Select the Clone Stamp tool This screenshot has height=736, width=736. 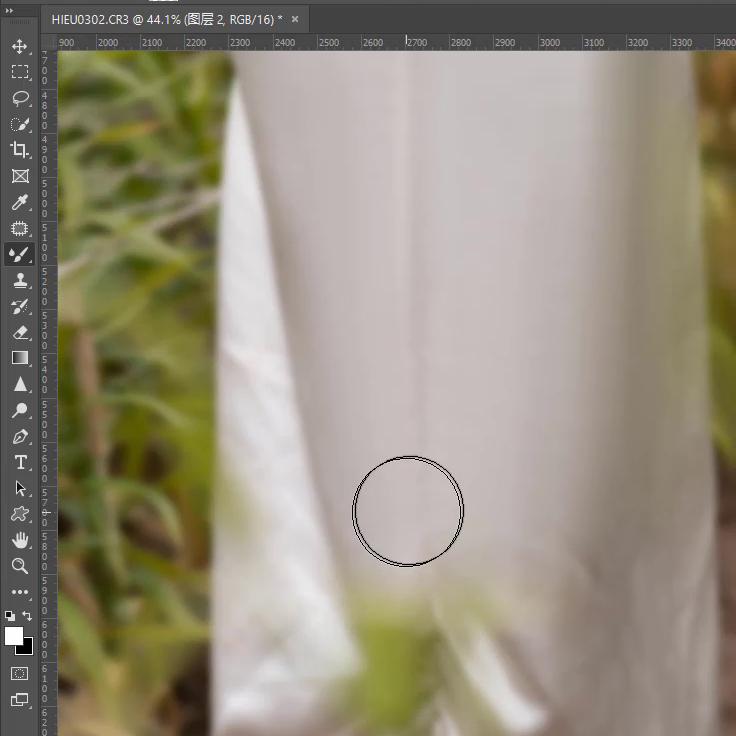click(20, 280)
